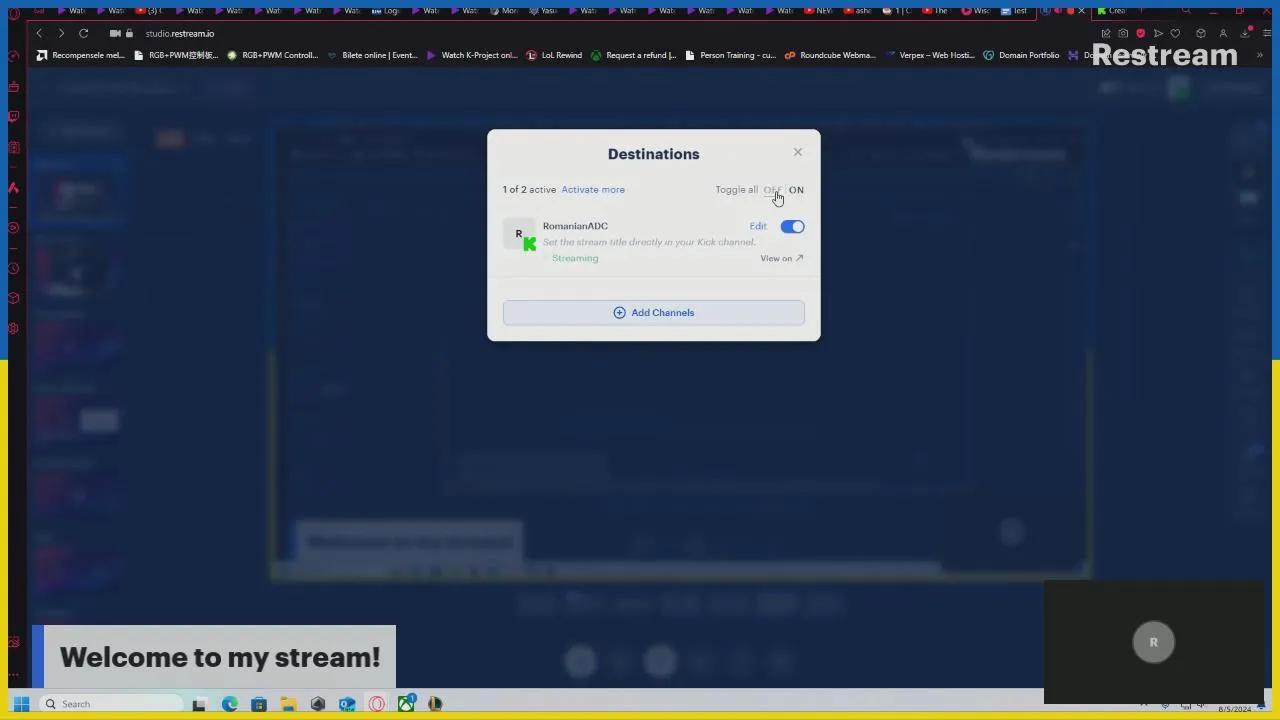This screenshot has width=1280, height=720.
Task: Click the edit page icon in browser toolbar
Action: [x=1106, y=34]
